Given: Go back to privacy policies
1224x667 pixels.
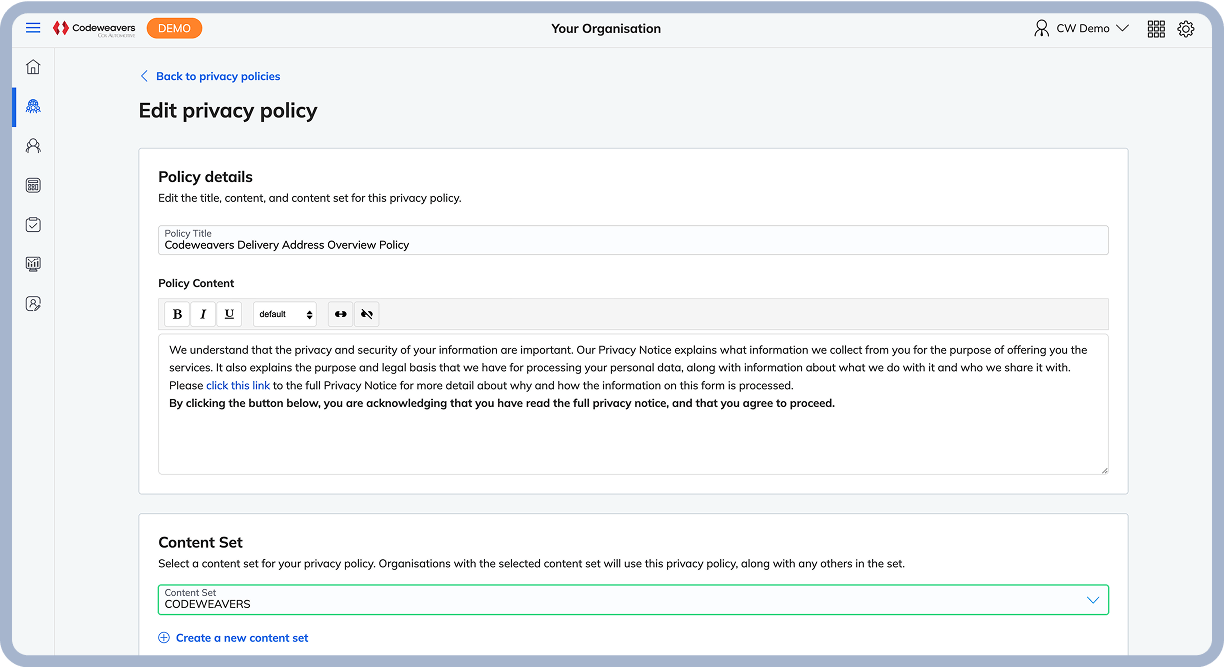Looking at the screenshot, I should [210, 76].
